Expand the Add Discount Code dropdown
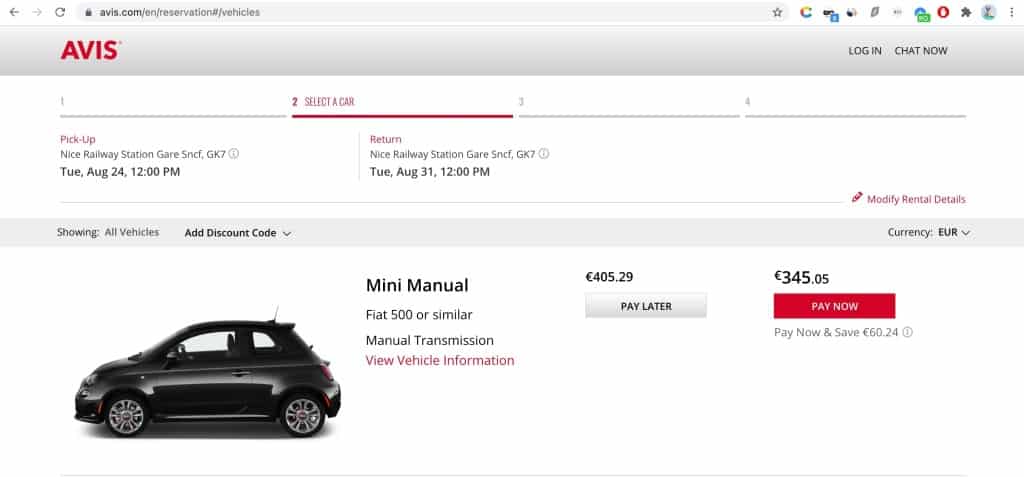The width and height of the screenshot is (1024, 477). click(238, 233)
